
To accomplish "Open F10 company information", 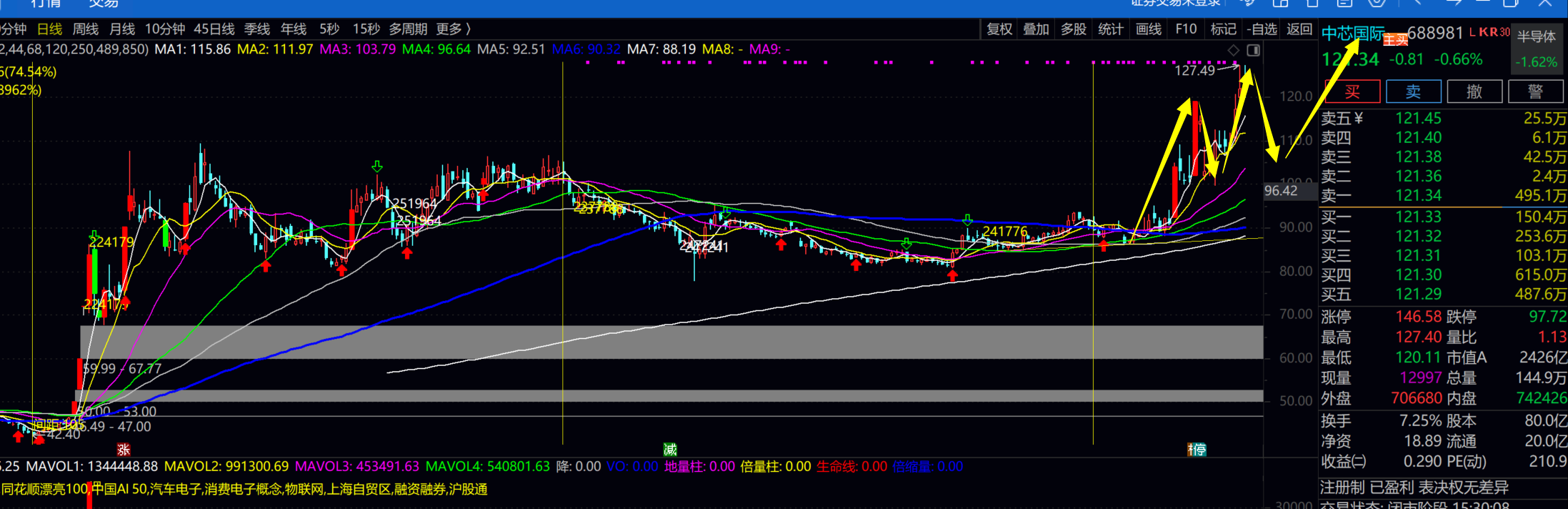I will tap(1186, 29).
